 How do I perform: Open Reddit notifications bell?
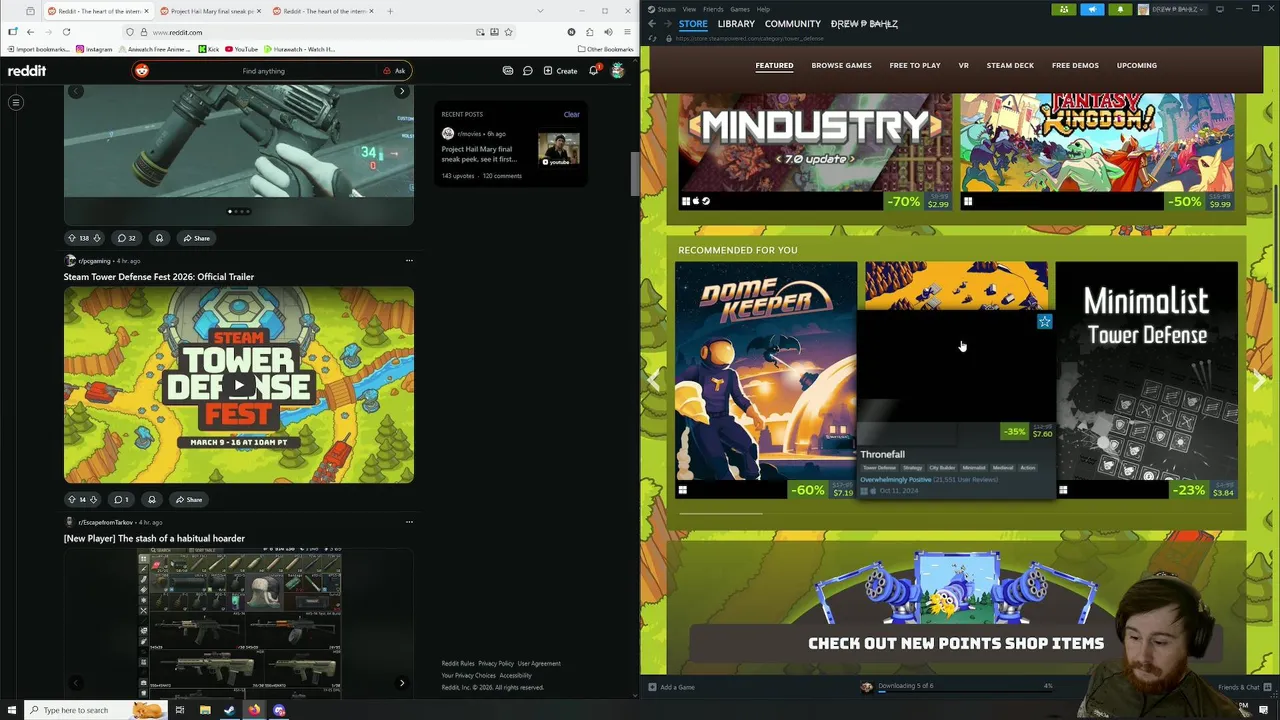pyautogui.click(x=593, y=71)
